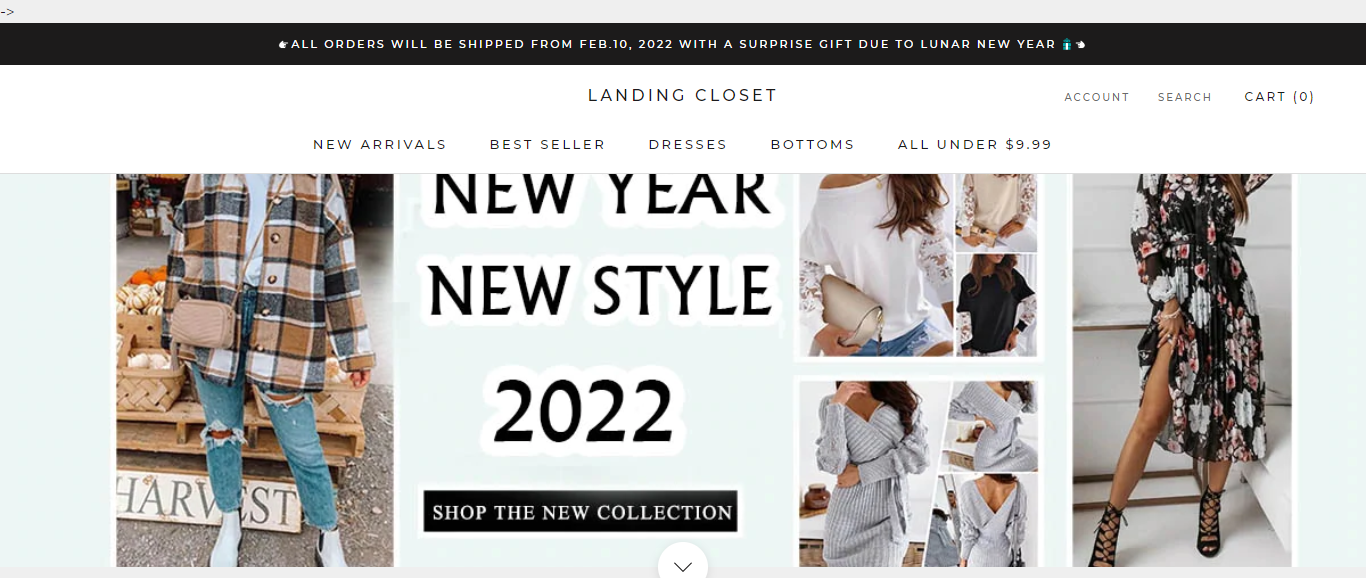1366x578 pixels.
Task: Click the gift emoji in announcement bar
Action: pyautogui.click(x=1066, y=44)
